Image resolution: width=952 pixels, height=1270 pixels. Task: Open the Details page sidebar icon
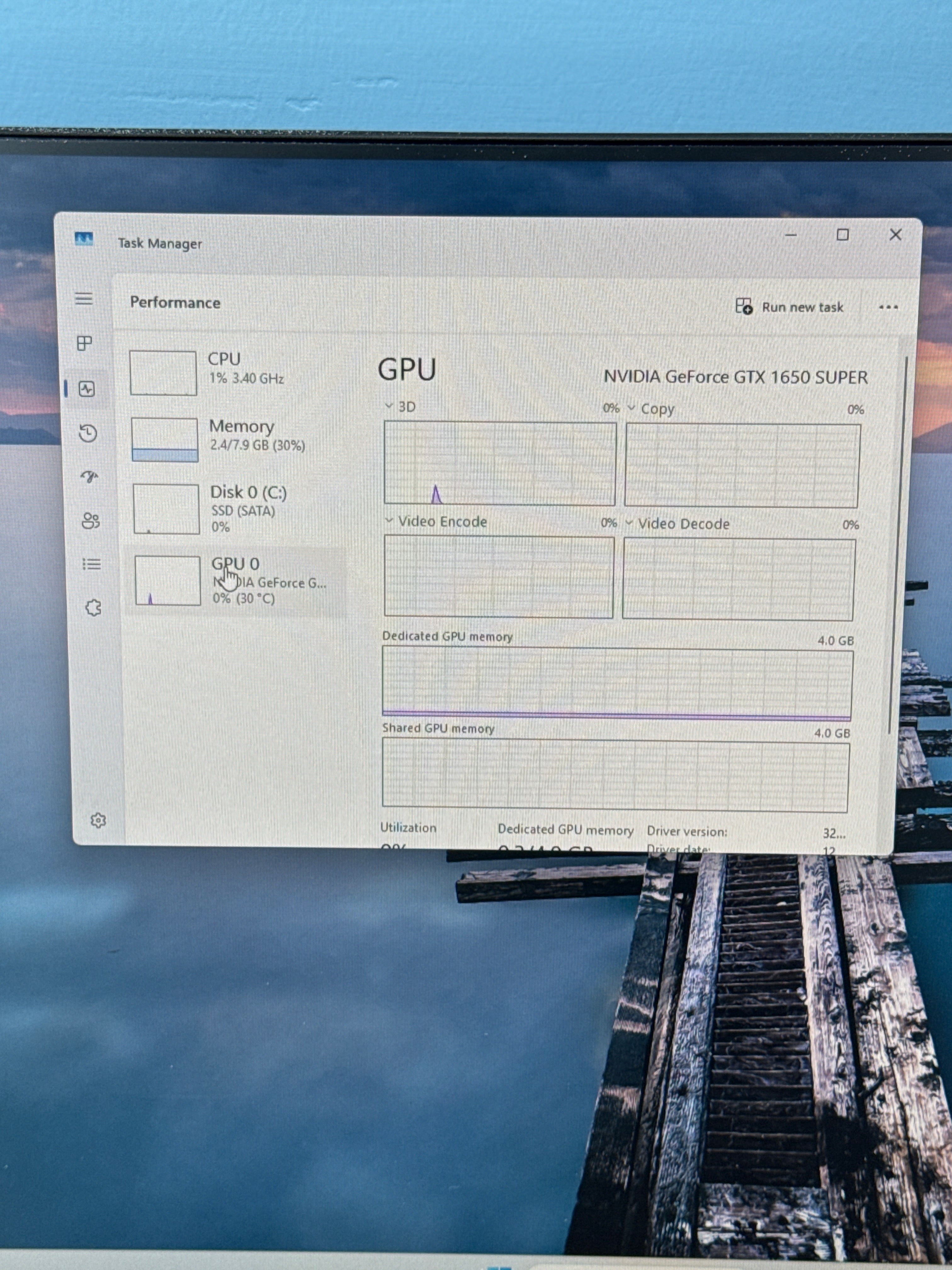[92, 564]
